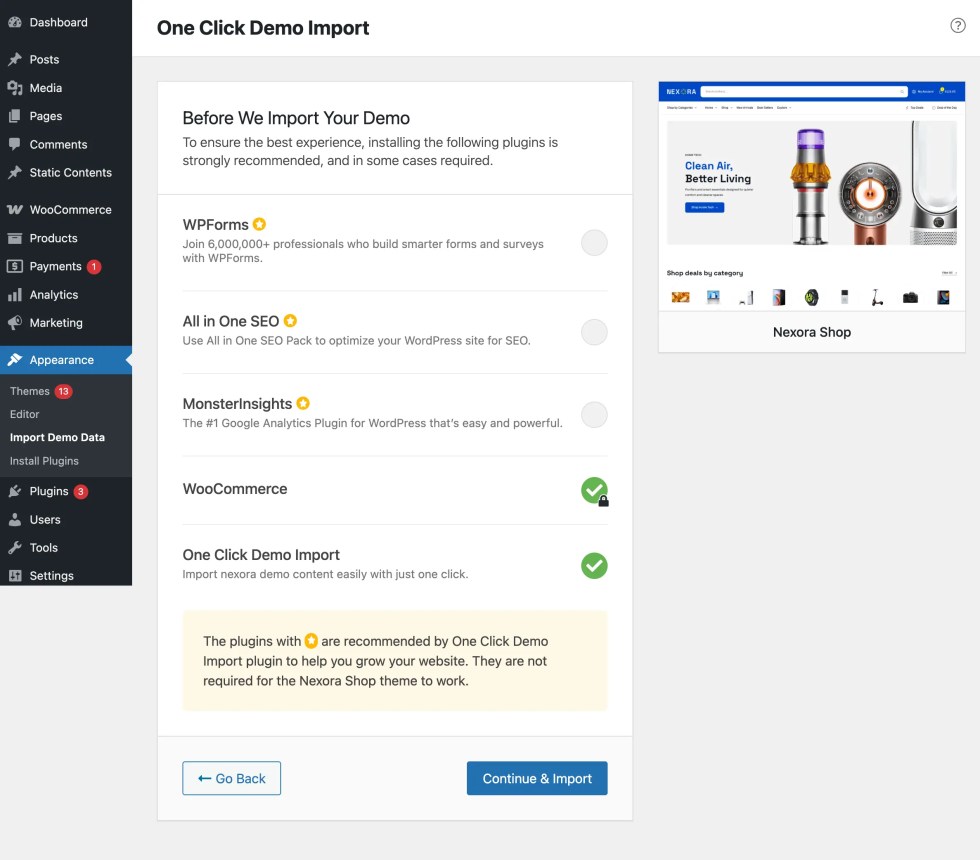Open the WooCommerce menu label

(71, 210)
